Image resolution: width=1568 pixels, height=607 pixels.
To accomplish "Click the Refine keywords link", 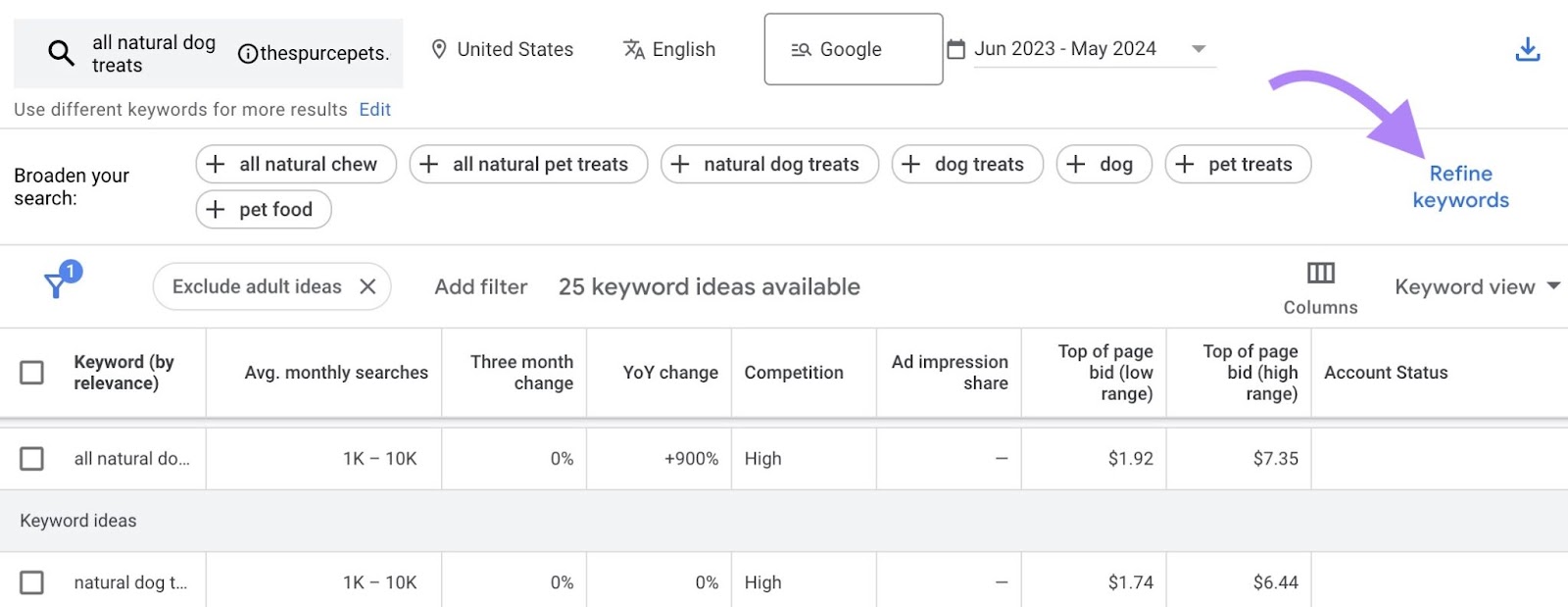I will [x=1460, y=186].
